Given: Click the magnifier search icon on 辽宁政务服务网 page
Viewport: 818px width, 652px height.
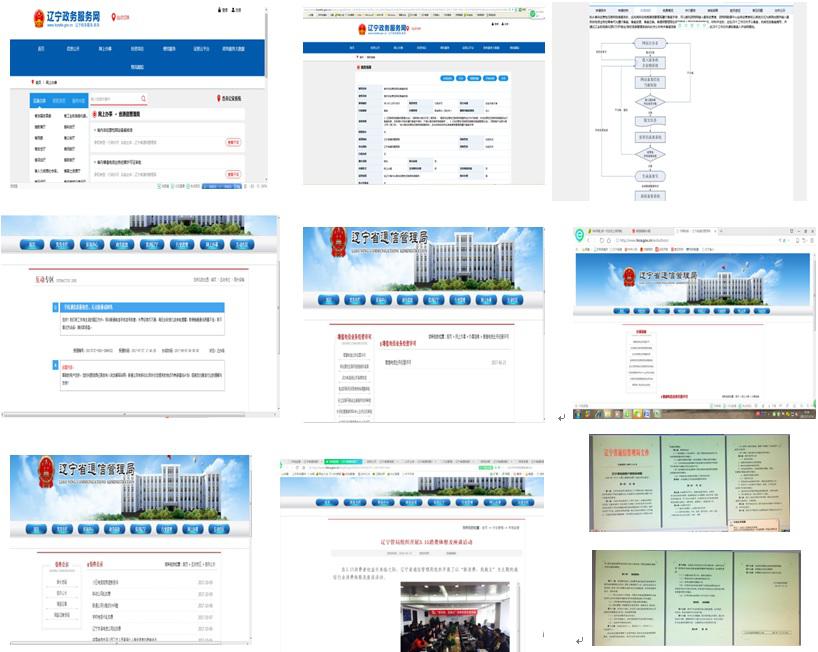Looking at the screenshot, I should click(x=143, y=99).
